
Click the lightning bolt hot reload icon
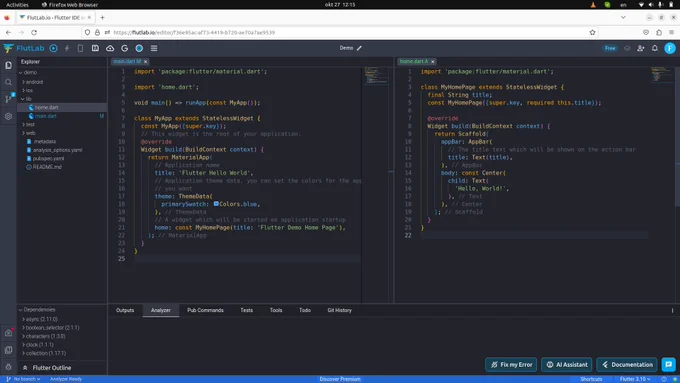tap(67, 48)
